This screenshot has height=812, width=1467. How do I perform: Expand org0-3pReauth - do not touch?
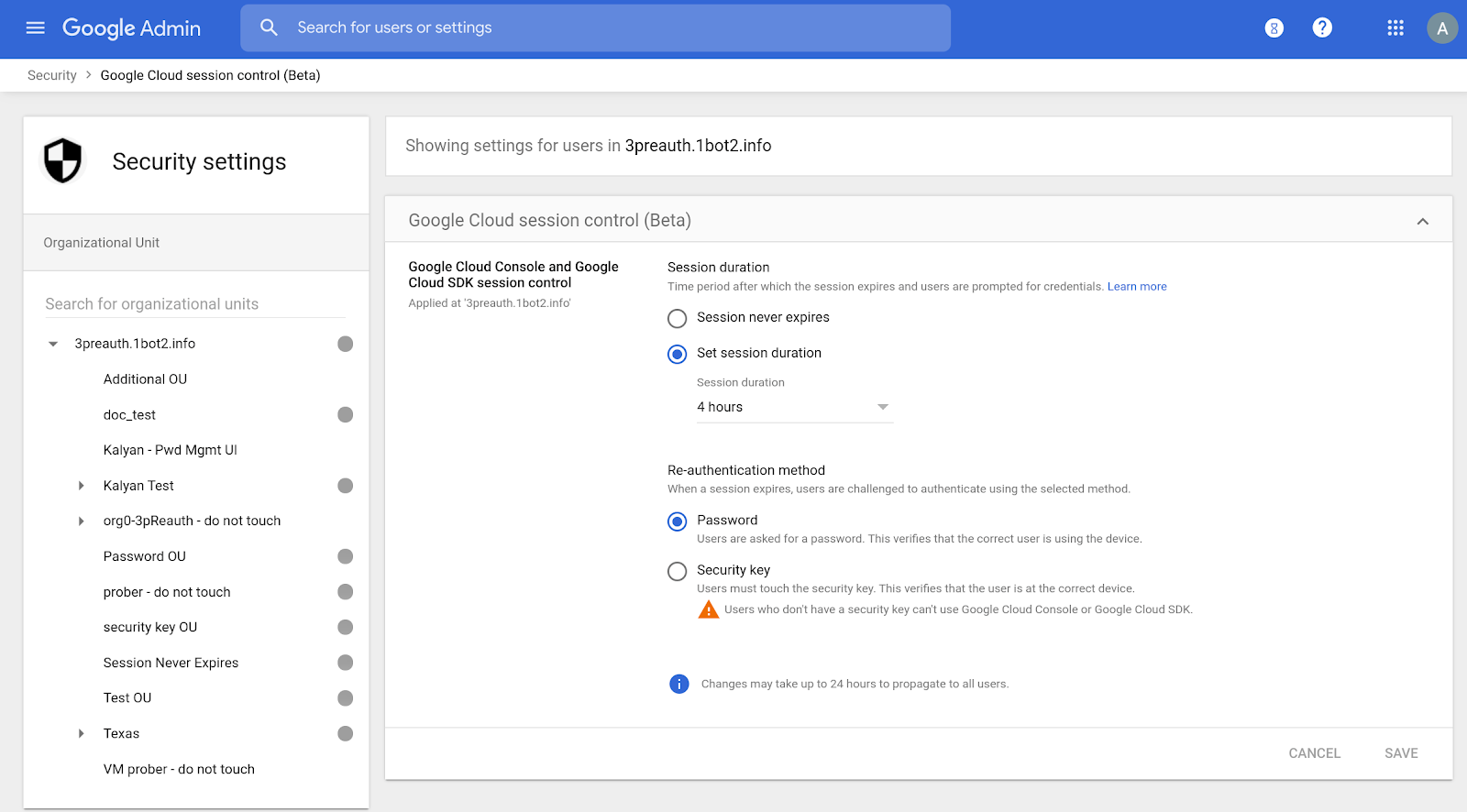click(x=82, y=521)
